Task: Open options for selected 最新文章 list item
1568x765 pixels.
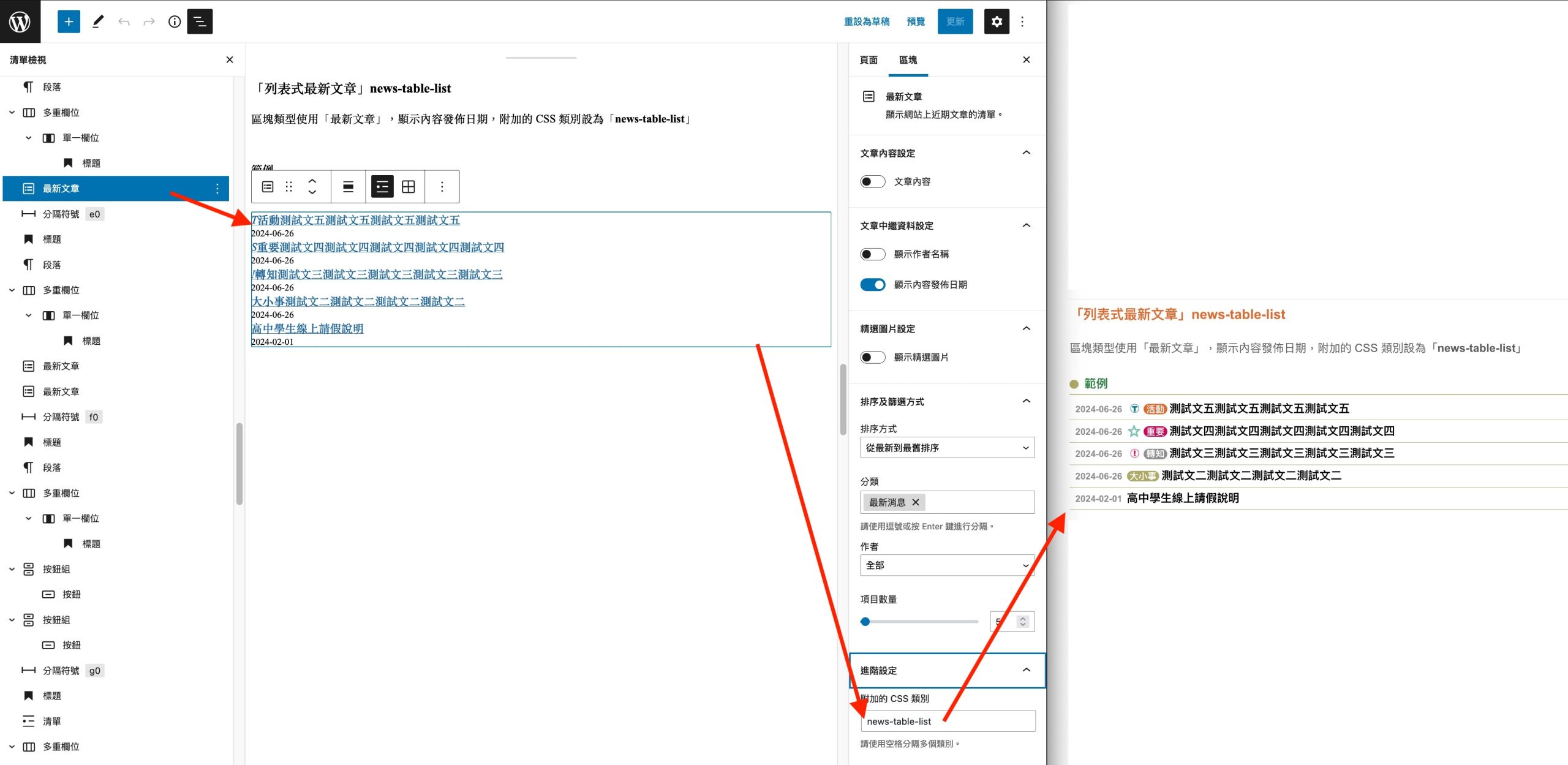Action: coord(217,189)
